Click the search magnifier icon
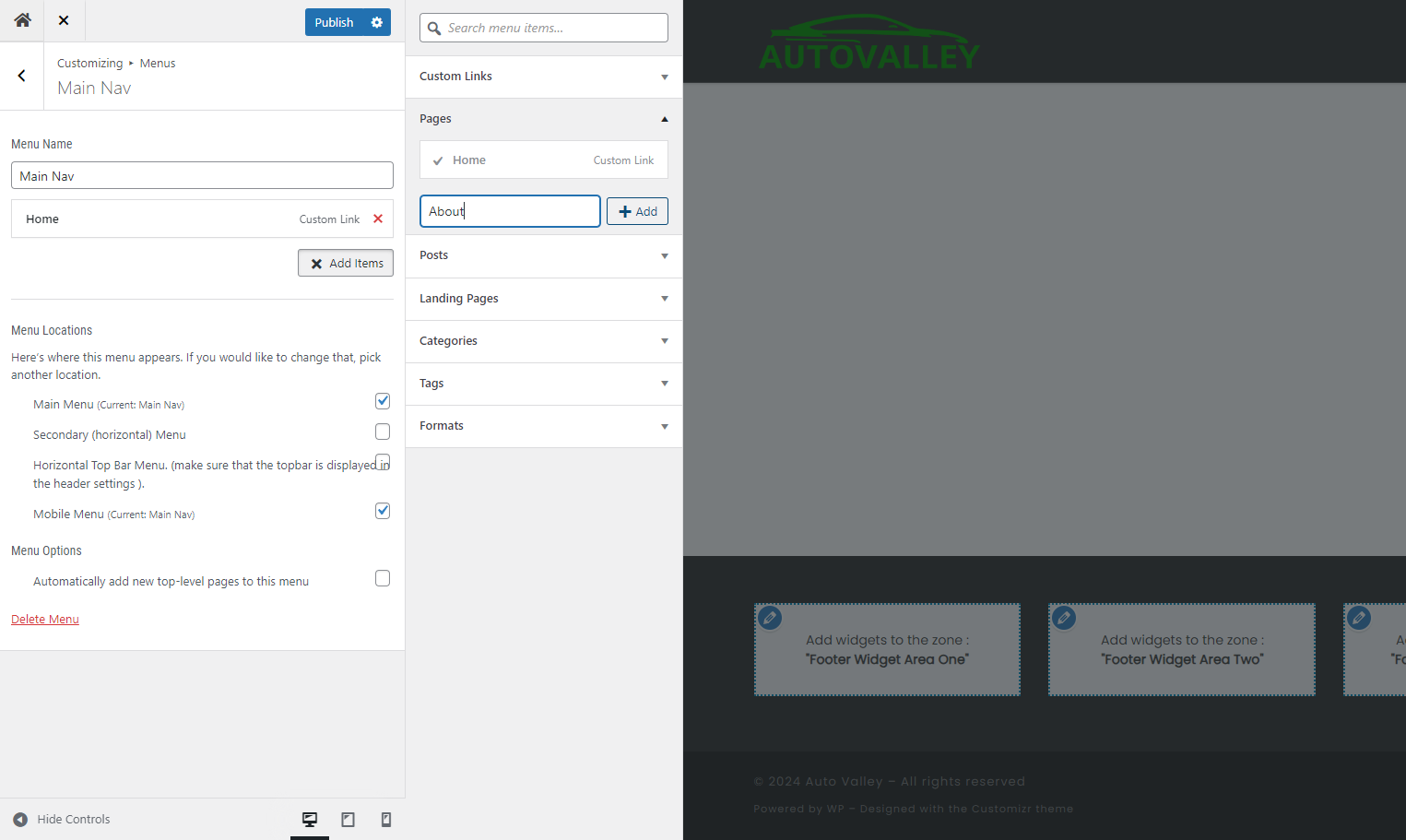This screenshot has height=840, width=1406. 434,28
